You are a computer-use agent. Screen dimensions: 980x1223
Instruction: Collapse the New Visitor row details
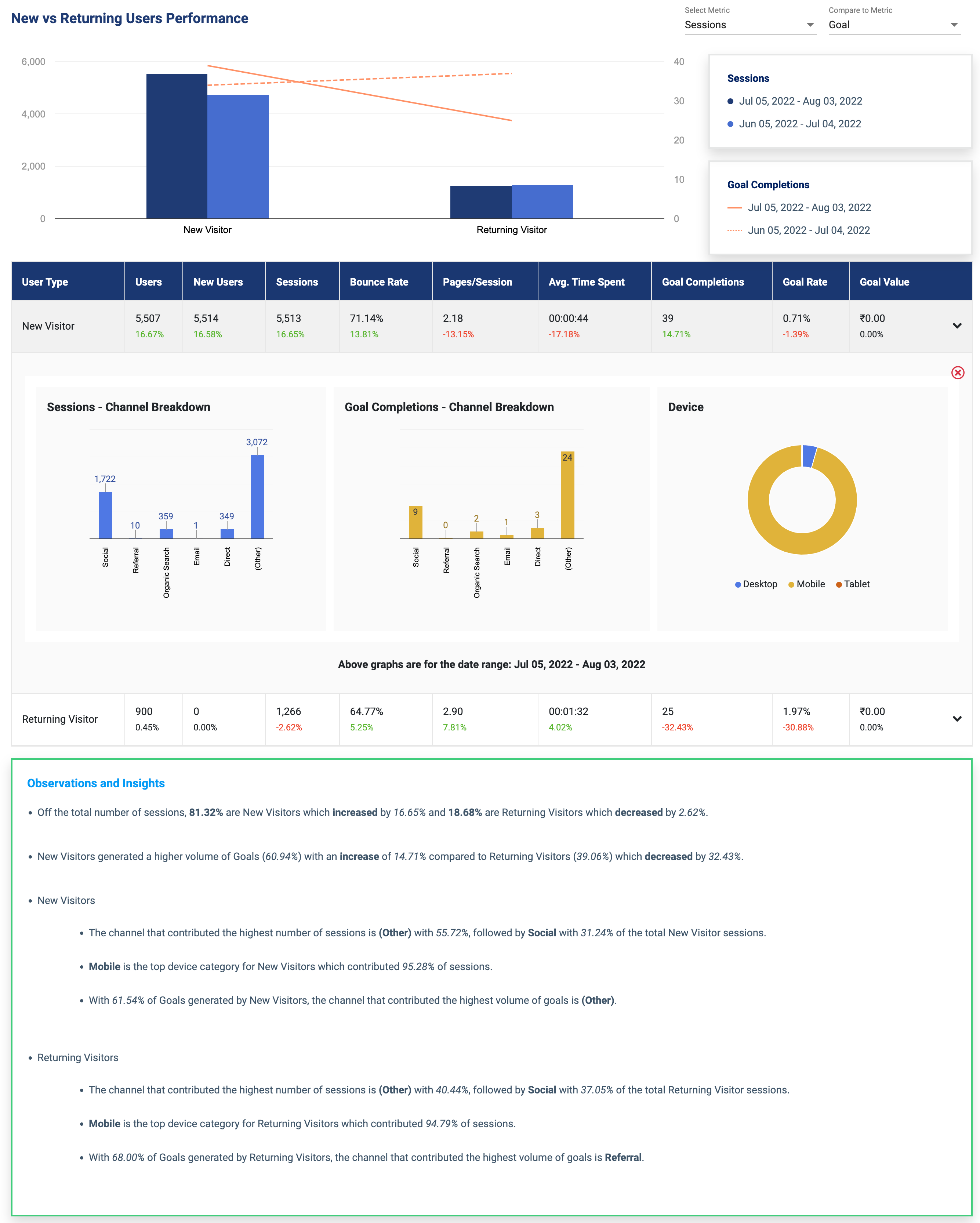tap(957, 326)
